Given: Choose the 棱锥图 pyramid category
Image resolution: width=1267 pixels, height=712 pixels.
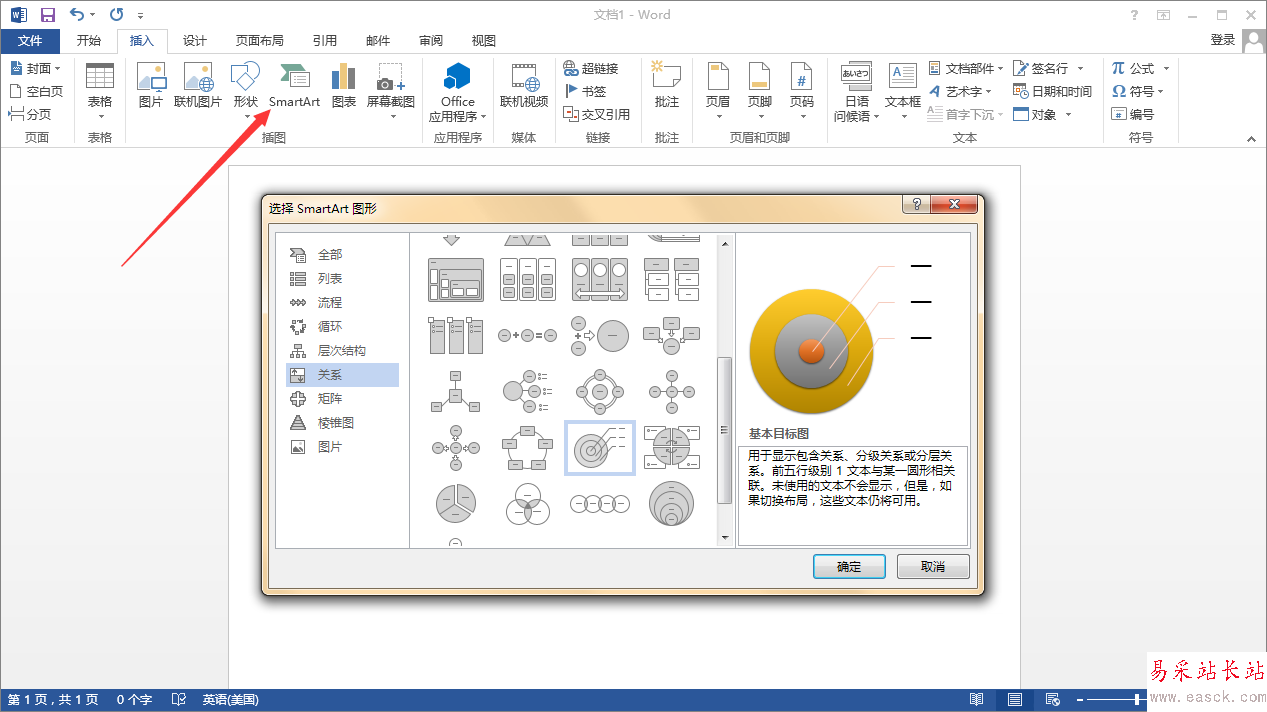Looking at the screenshot, I should [x=342, y=423].
